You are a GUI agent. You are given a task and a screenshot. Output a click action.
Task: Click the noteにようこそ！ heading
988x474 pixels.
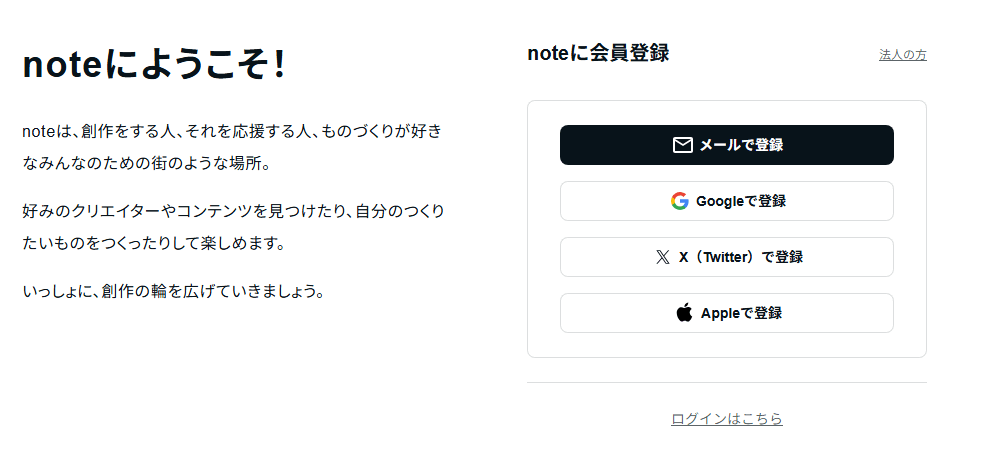(x=155, y=65)
